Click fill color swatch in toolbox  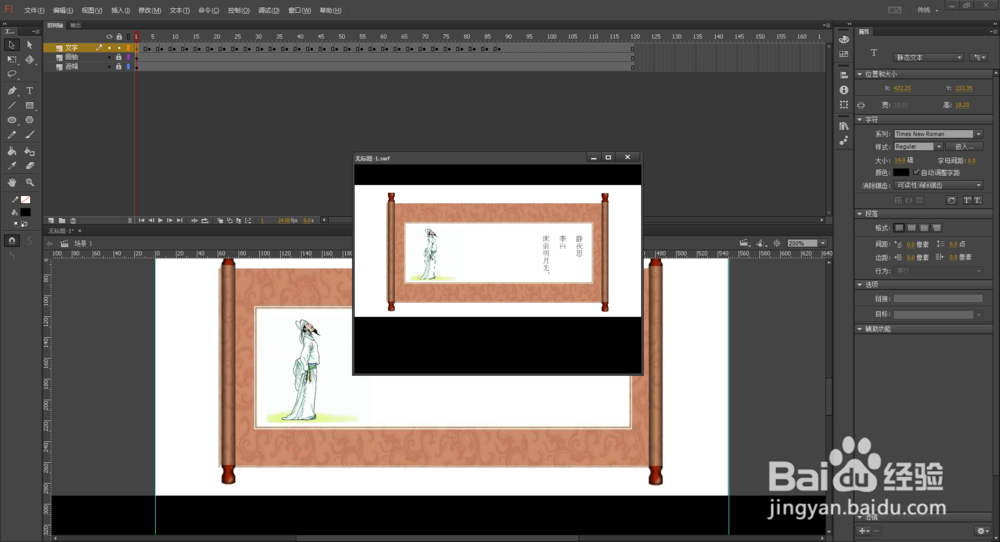(x=26, y=212)
